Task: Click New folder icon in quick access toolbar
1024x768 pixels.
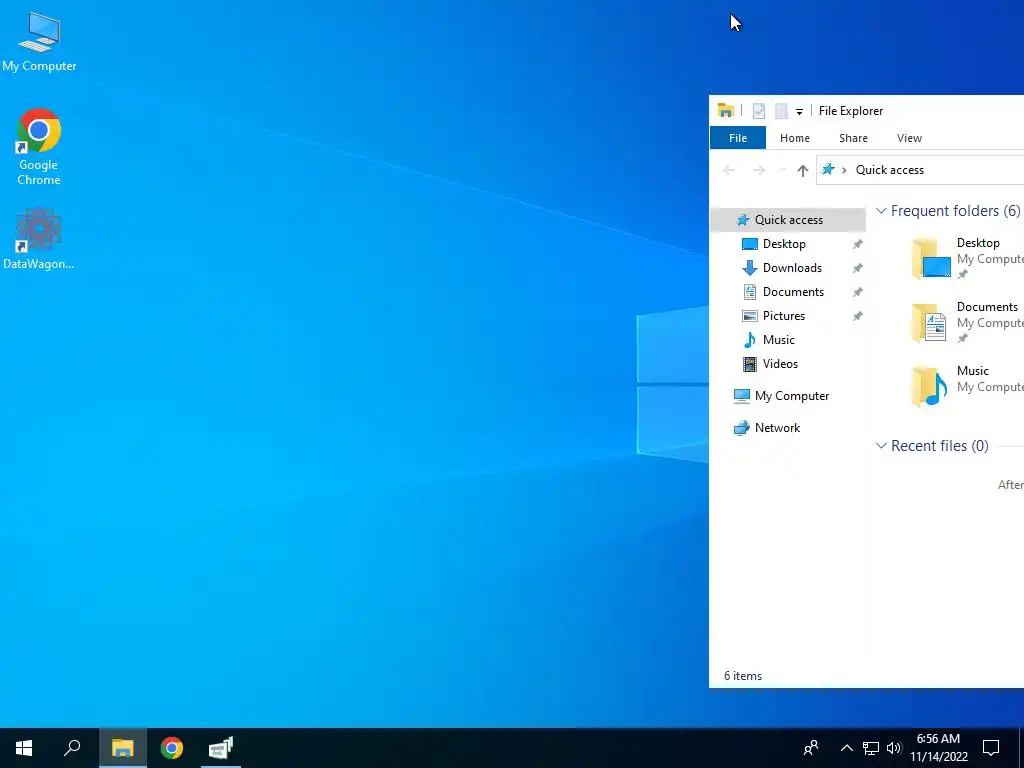Action: click(781, 111)
